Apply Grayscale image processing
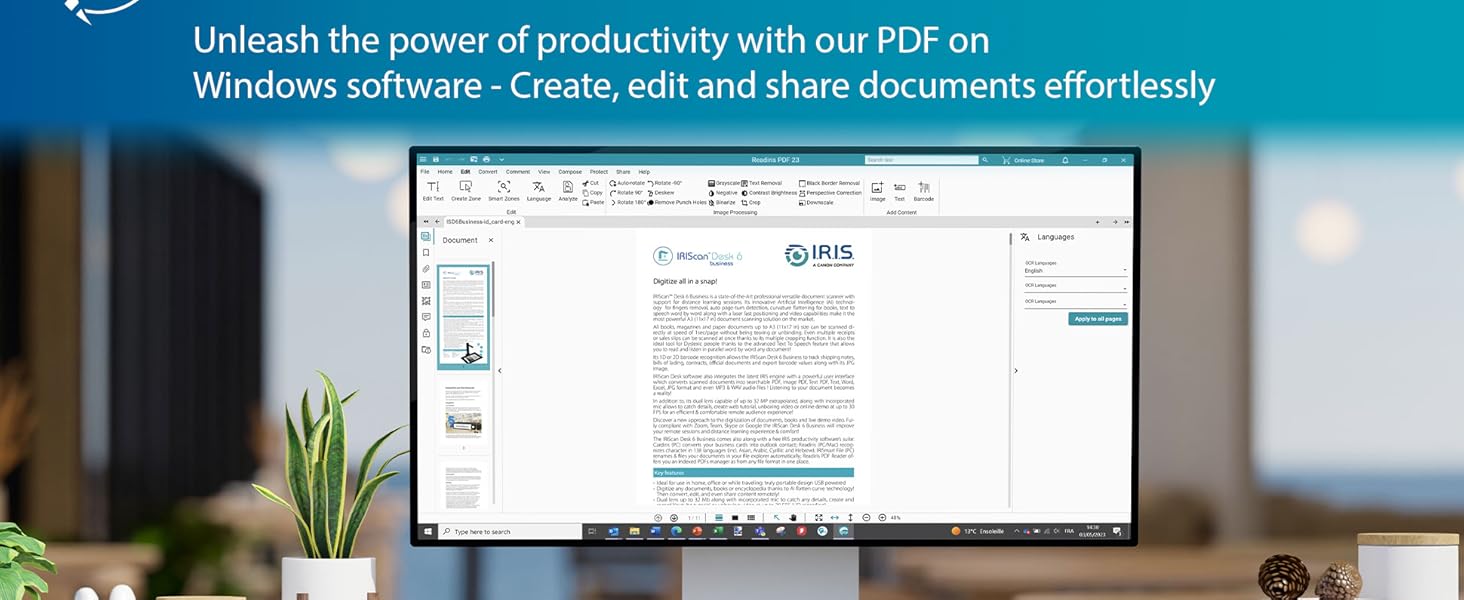The image size is (1464, 600). (x=728, y=183)
